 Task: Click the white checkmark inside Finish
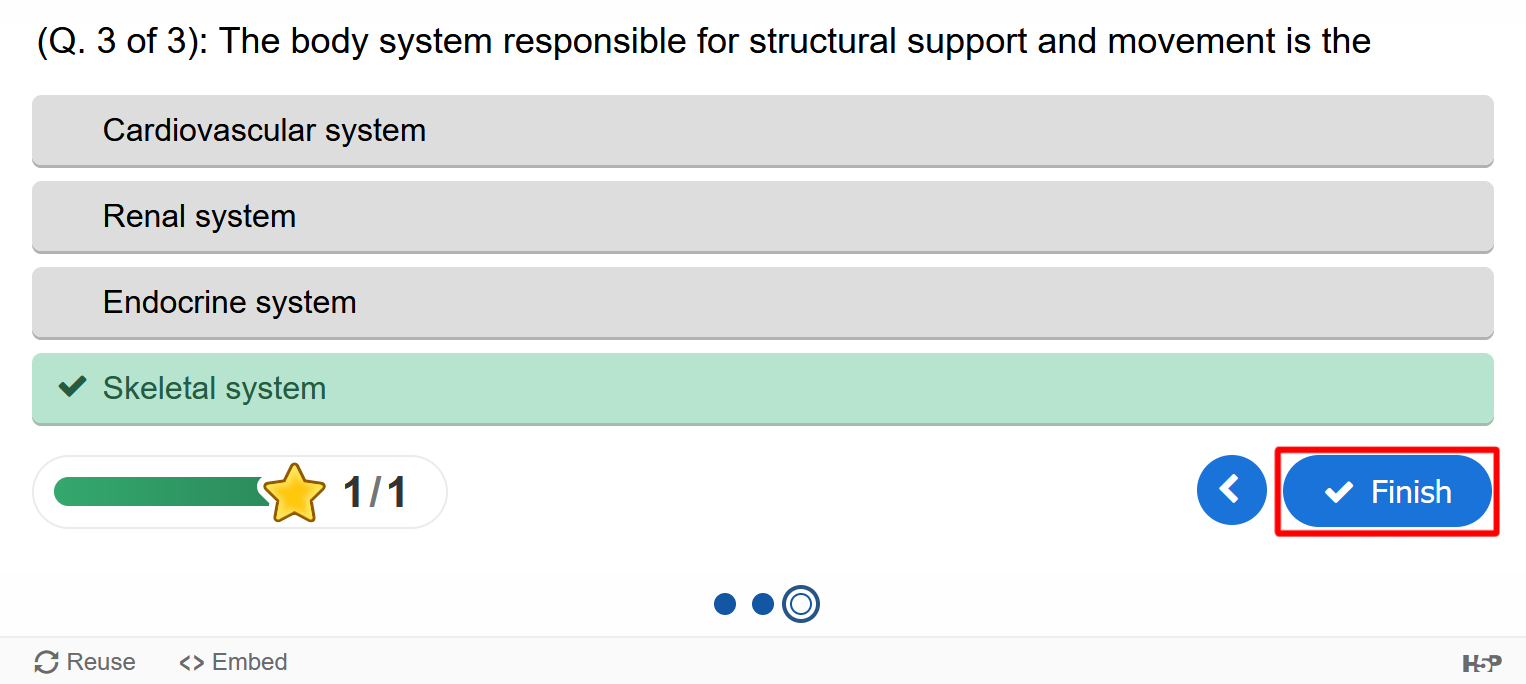[1338, 491]
